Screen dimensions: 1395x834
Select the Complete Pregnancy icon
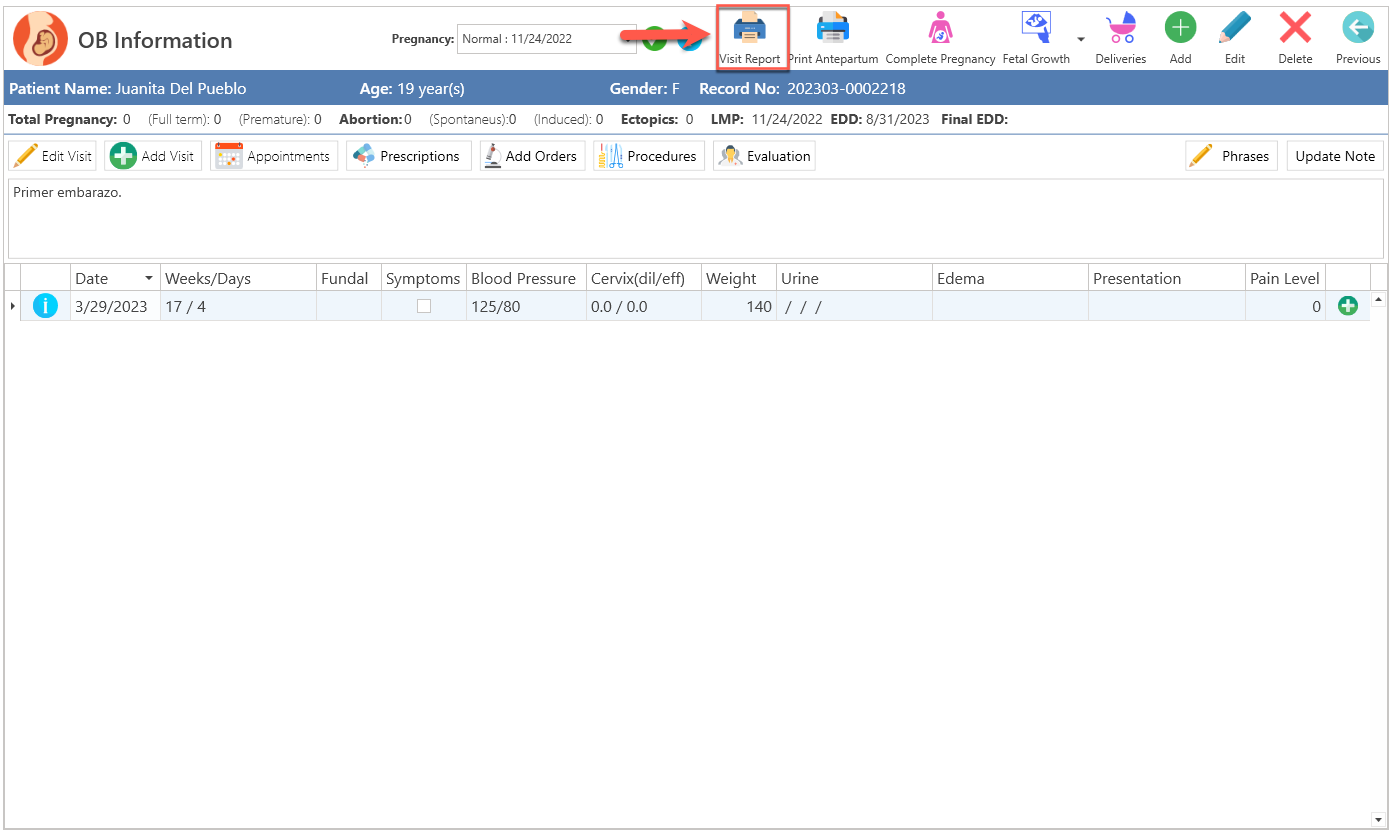pyautogui.click(x=940, y=29)
